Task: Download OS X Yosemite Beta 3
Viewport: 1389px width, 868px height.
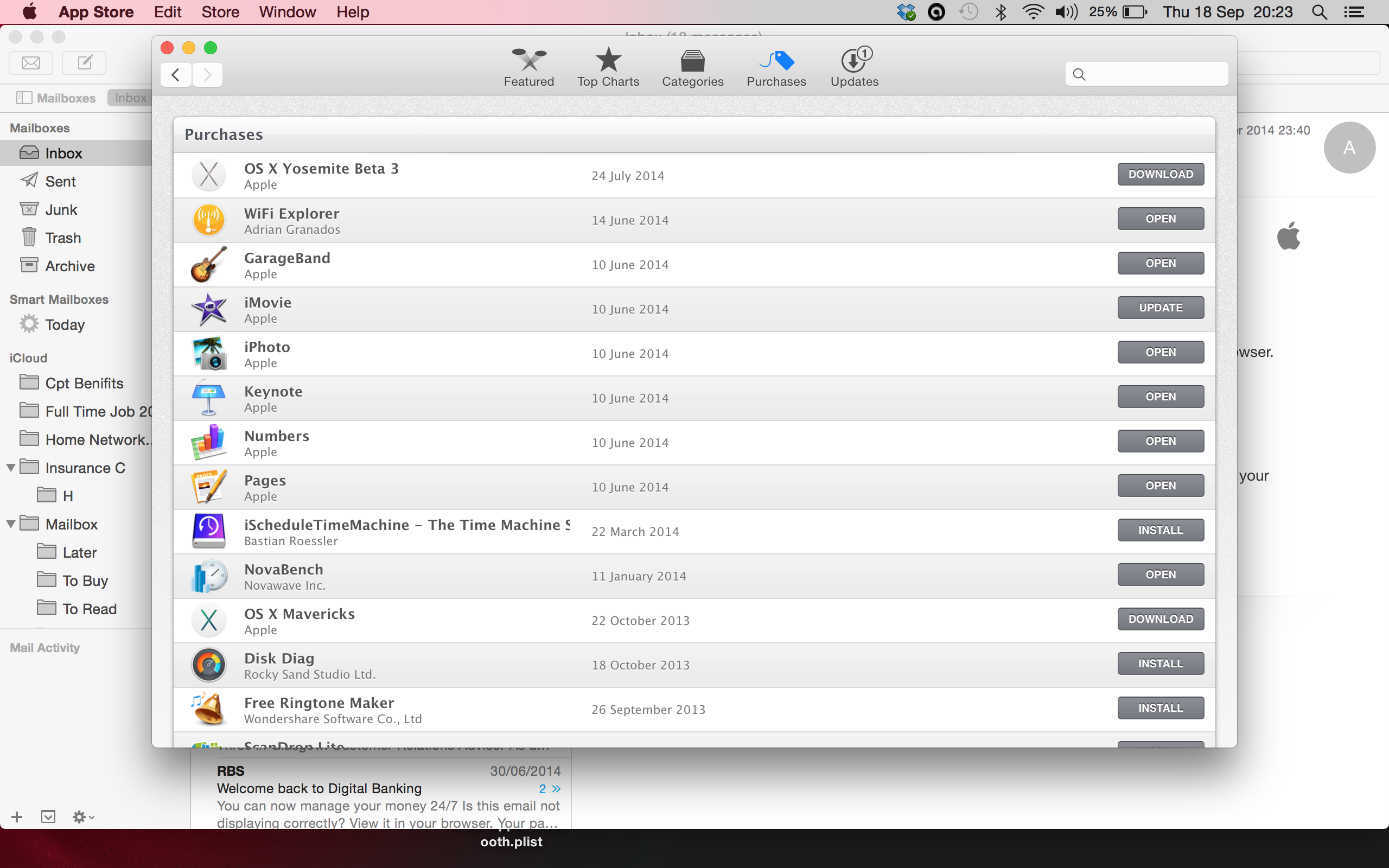Action: [1160, 175]
